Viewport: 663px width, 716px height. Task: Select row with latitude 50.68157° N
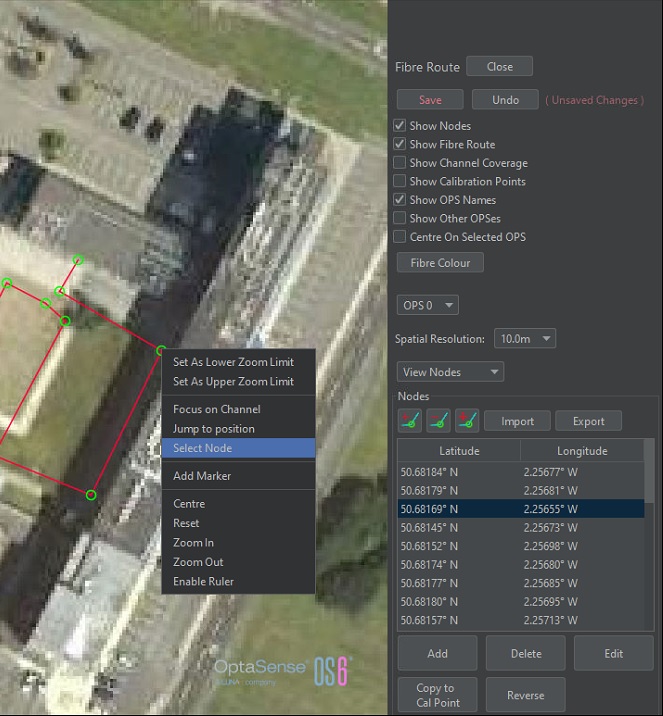pyautogui.click(x=521, y=620)
